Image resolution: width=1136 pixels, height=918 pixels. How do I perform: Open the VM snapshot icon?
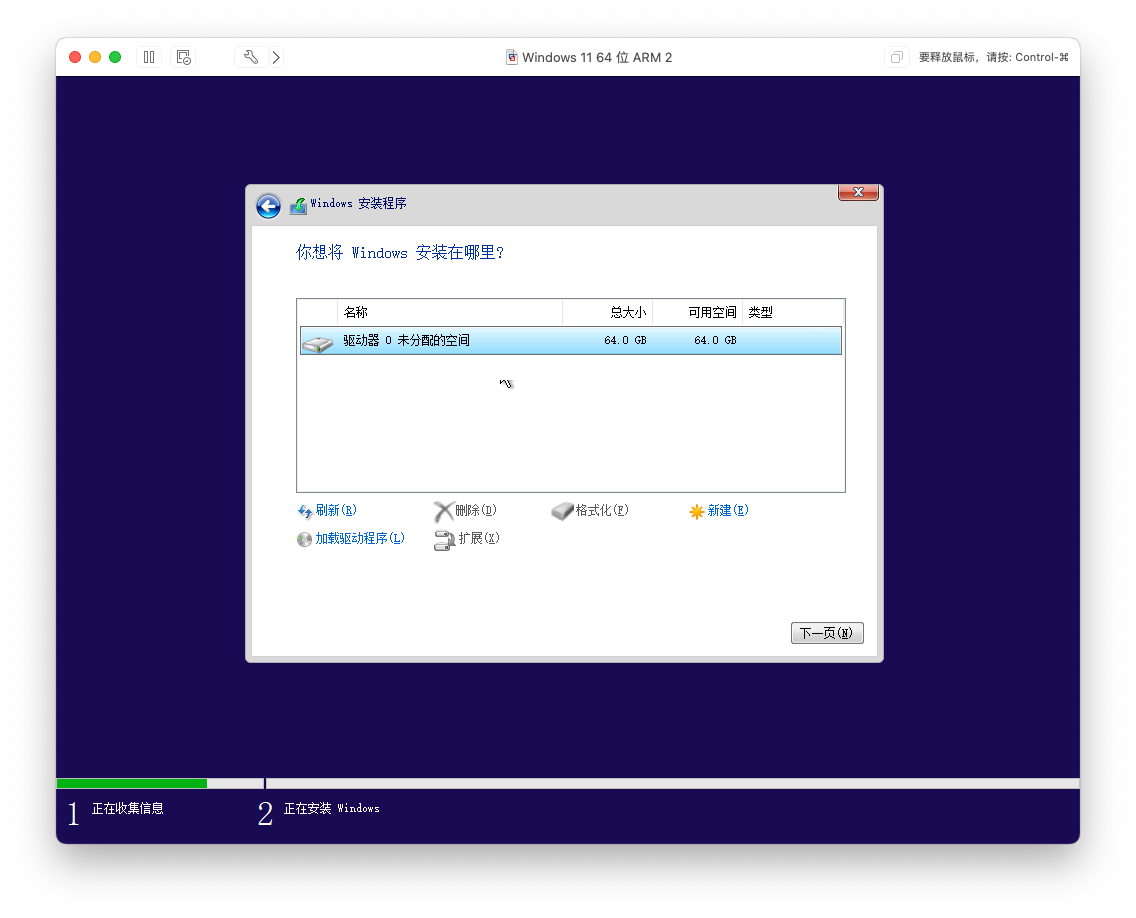(183, 57)
